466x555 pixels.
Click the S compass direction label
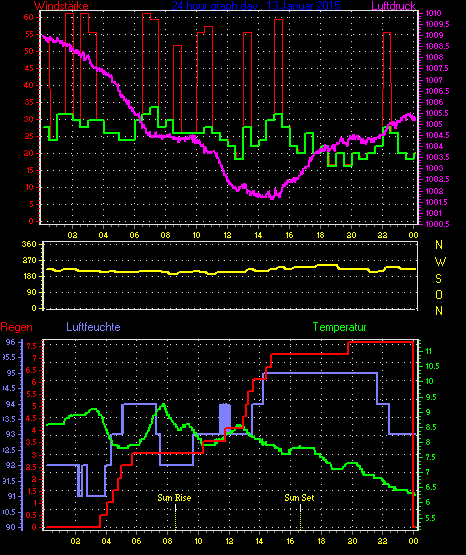[438, 279]
